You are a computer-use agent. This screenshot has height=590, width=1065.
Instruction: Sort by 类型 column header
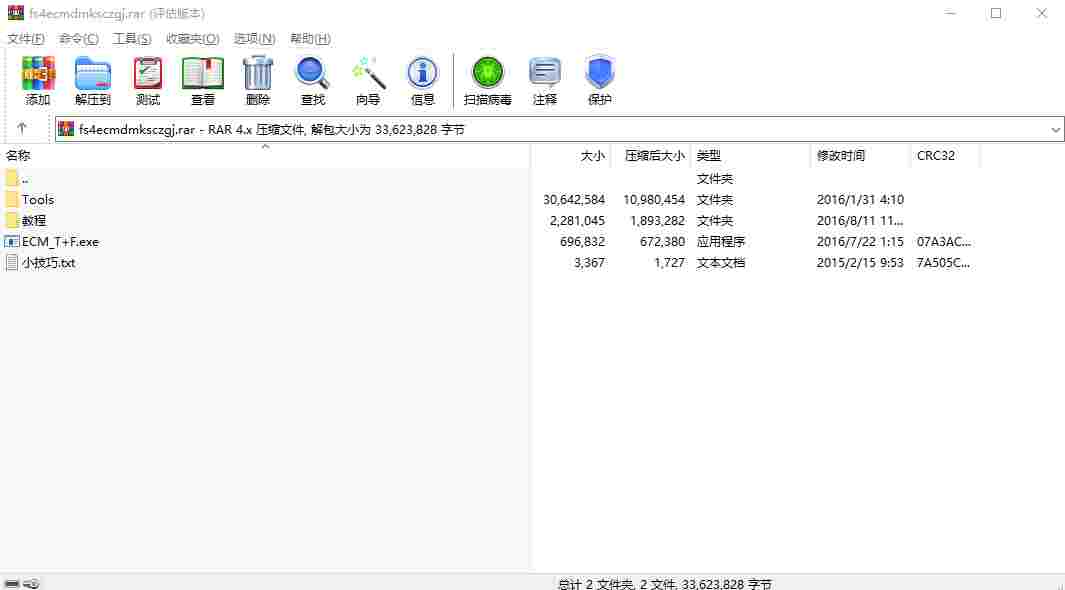tap(751, 155)
